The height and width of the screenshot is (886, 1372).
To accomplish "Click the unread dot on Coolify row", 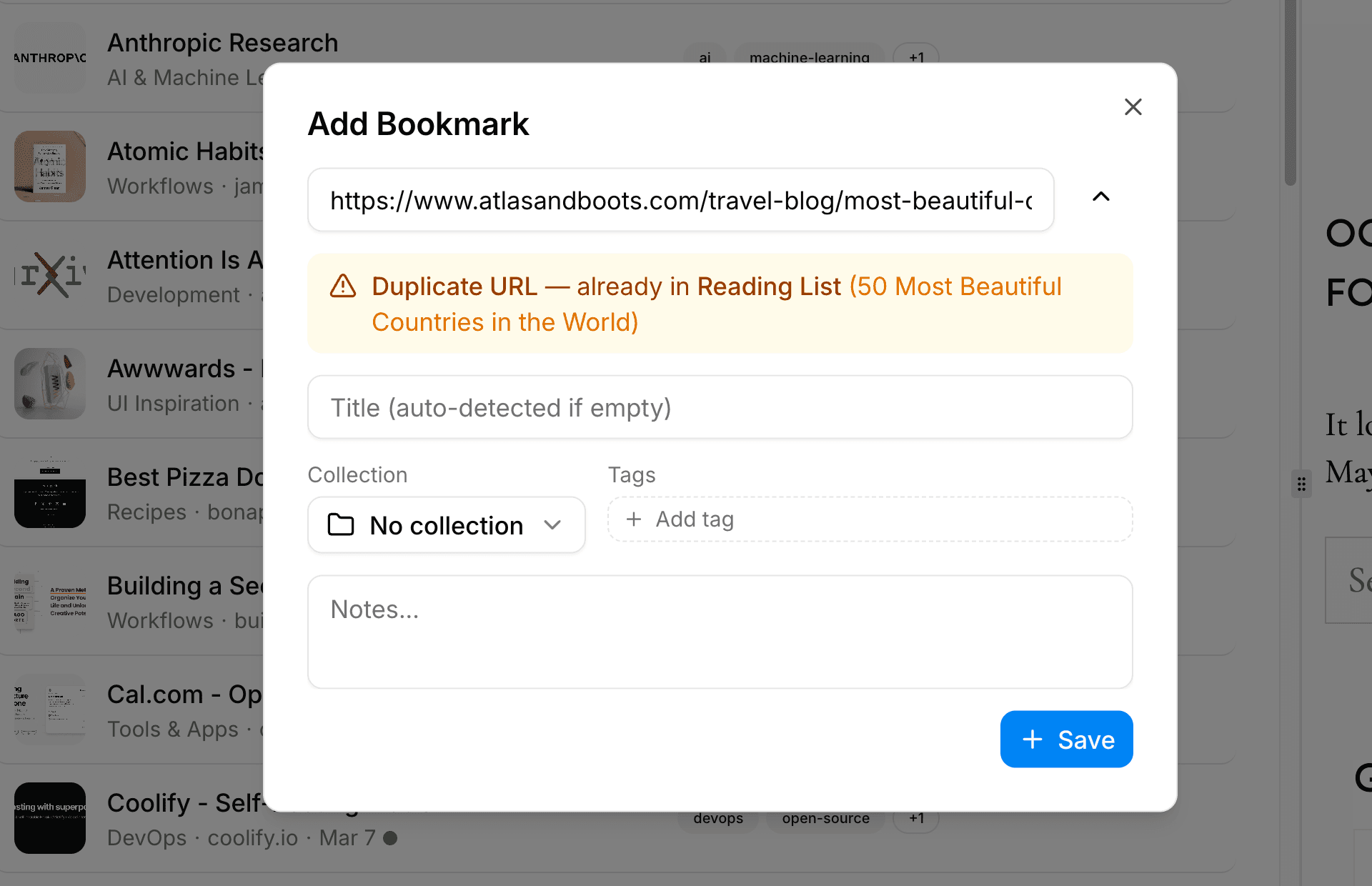I will coord(390,837).
